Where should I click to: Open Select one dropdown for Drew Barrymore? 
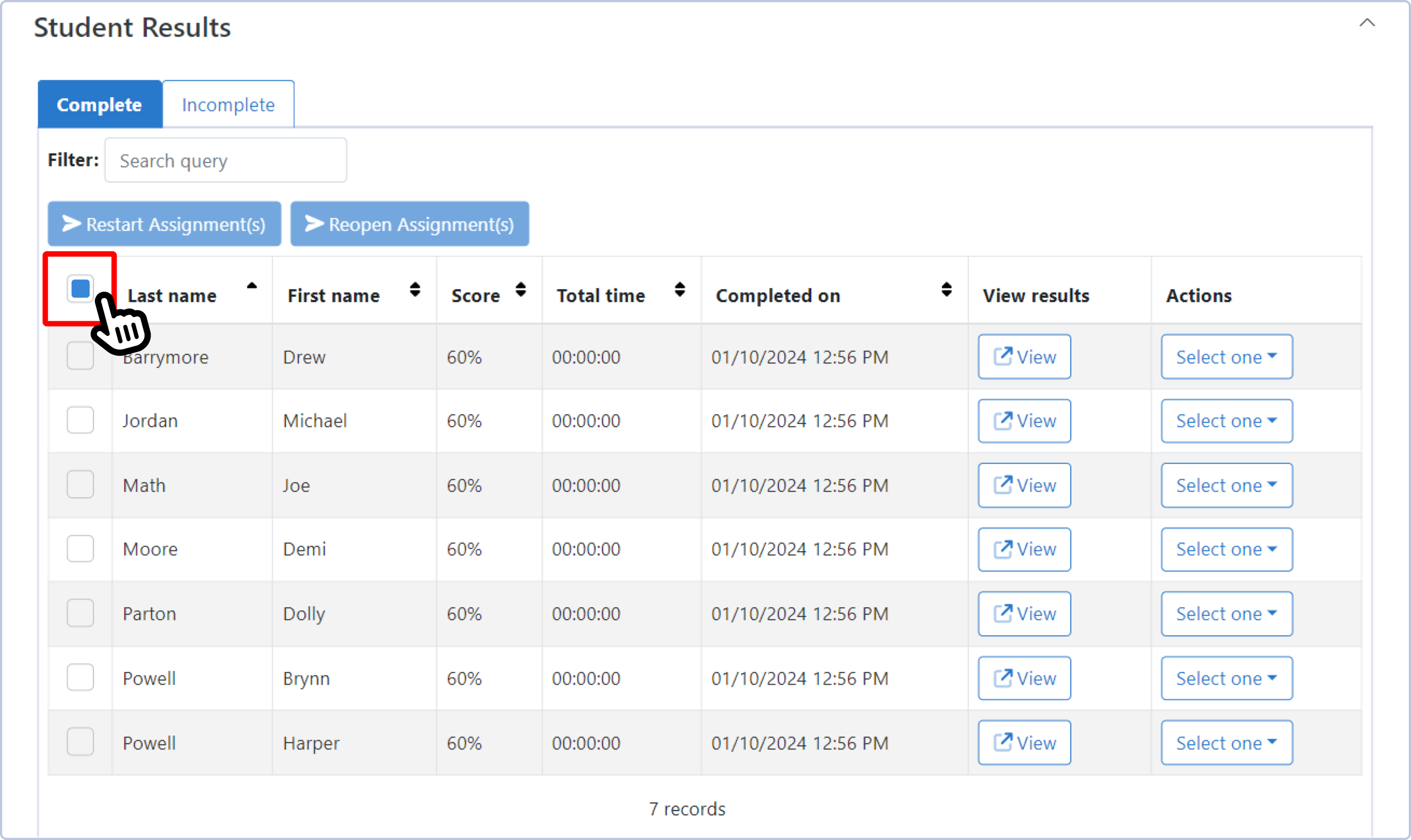pos(1227,356)
